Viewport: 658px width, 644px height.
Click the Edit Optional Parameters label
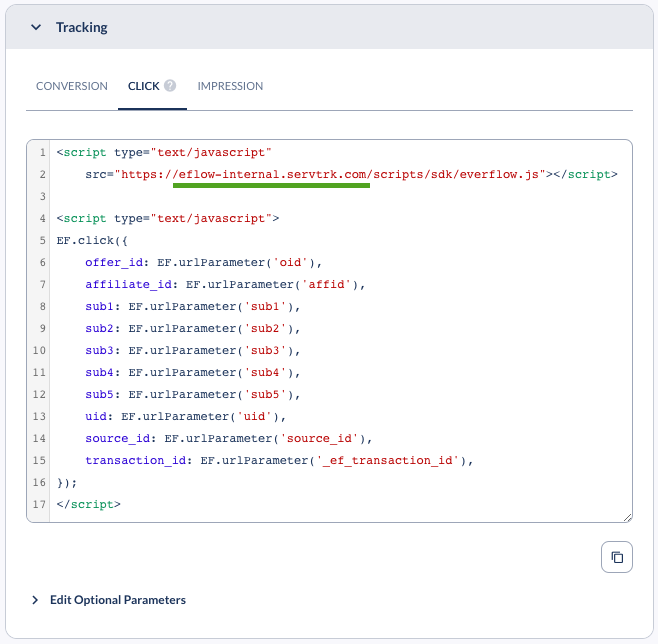[118, 600]
